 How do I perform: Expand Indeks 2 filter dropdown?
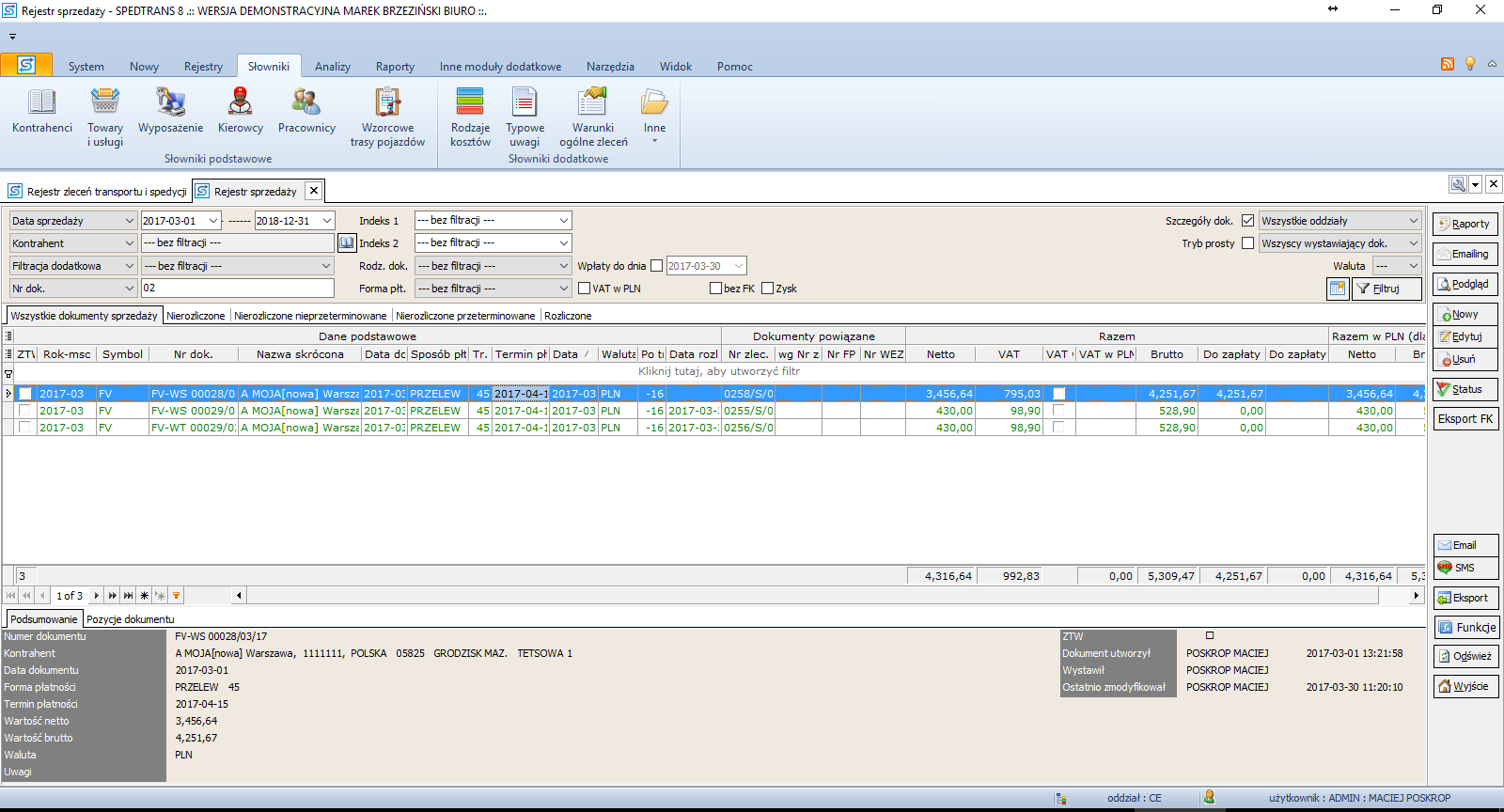coord(564,243)
